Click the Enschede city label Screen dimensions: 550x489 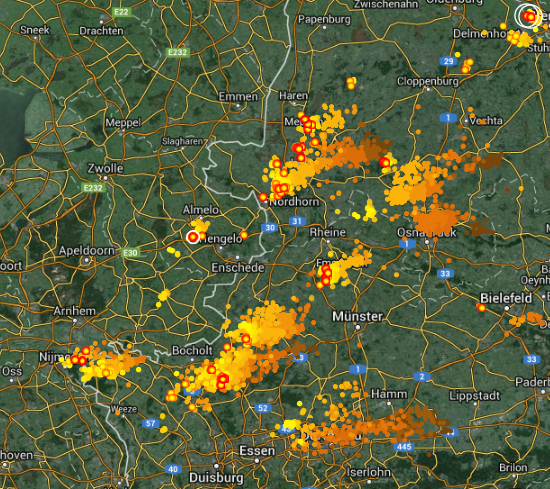[x=238, y=268]
